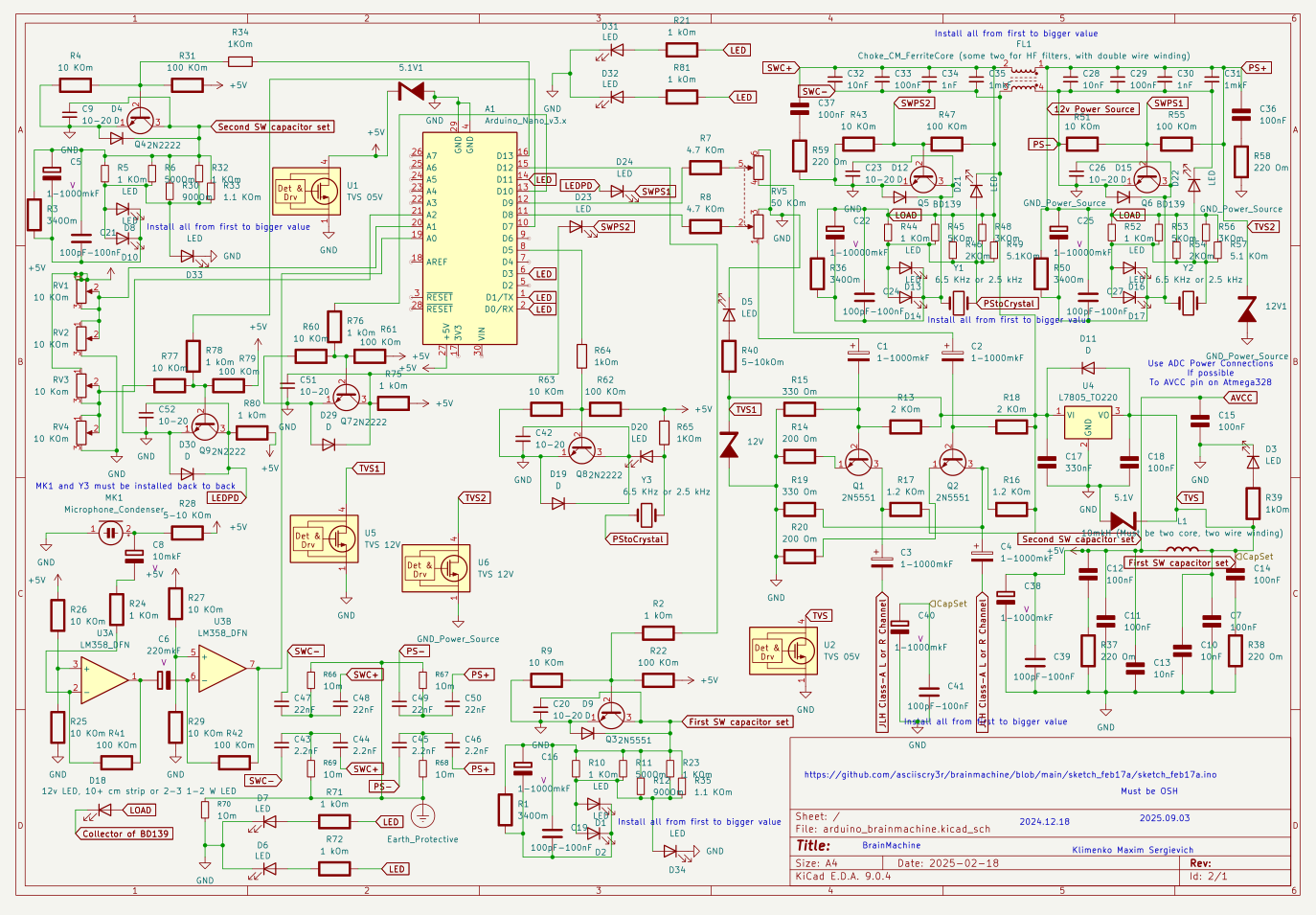Select the LEDPD label next to D24
Viewport: 1316px width, 915px height.
(579, 186)
